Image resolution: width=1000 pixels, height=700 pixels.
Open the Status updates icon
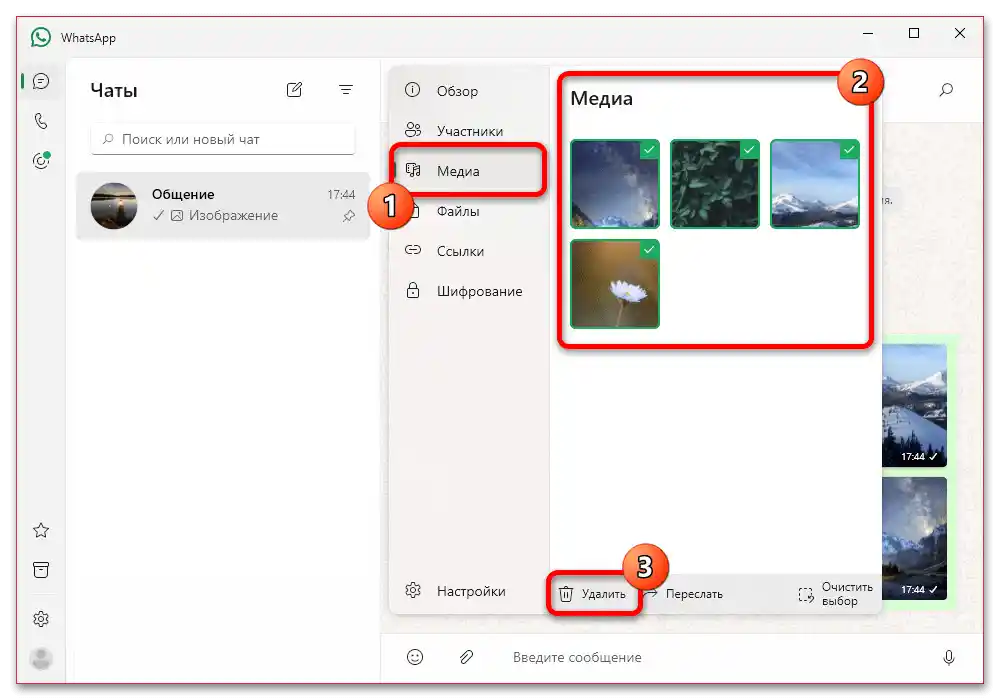[41, 161]
